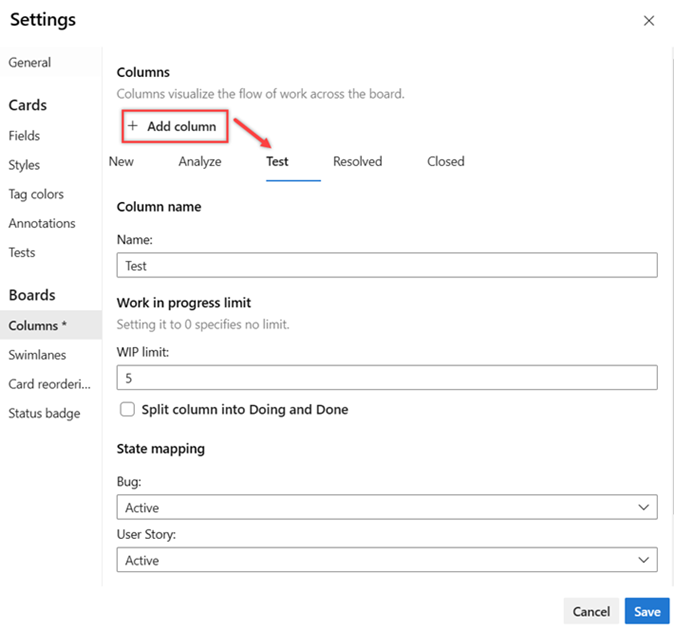Close the Settings dialog with X
Image resolution: width=674 pixels, height=629 pixels.
click(649, 21)
